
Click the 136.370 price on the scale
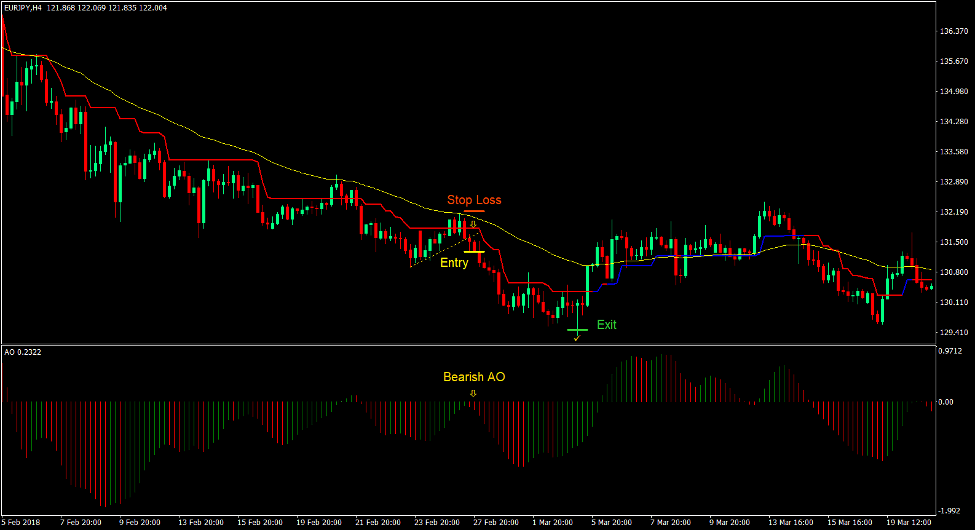(954, 31)
